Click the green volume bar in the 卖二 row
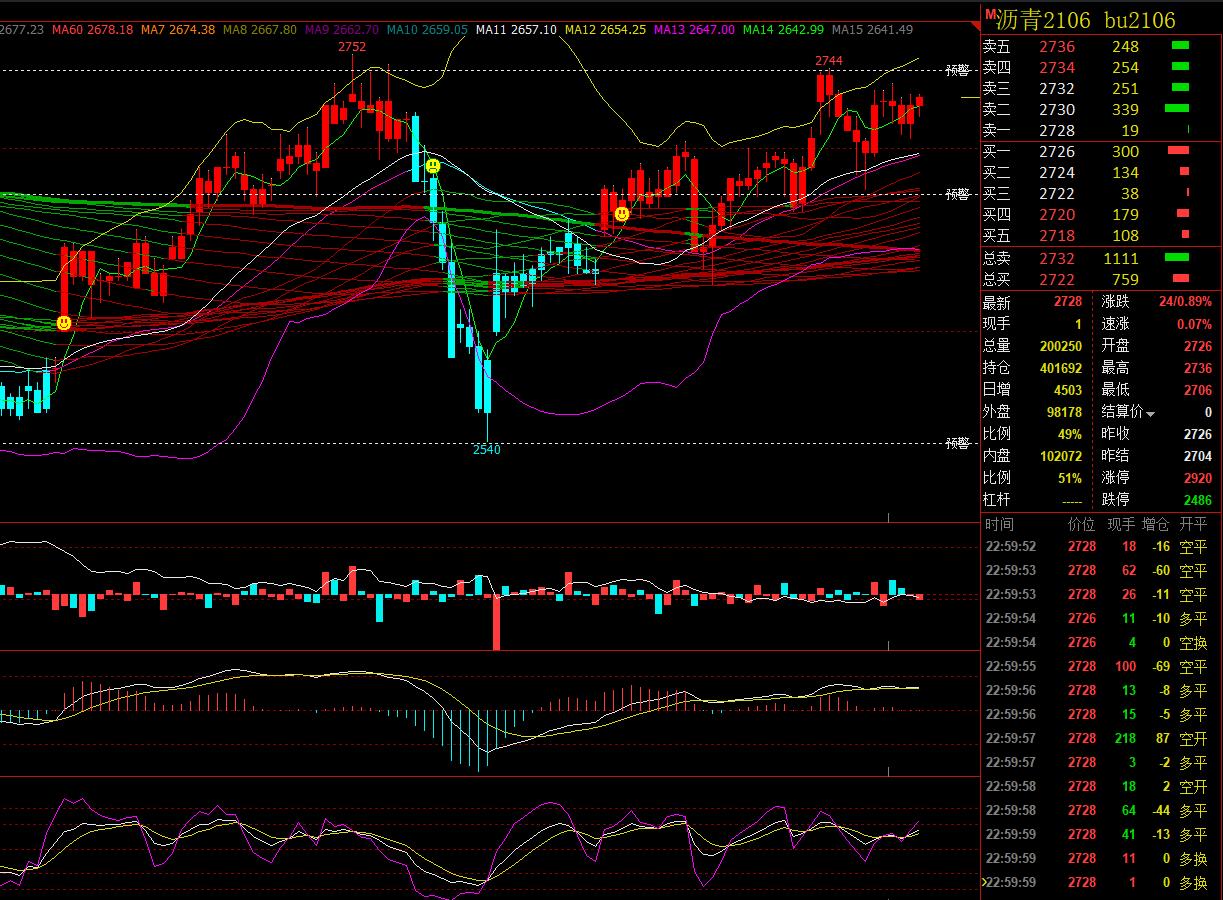 point(1176,109)
